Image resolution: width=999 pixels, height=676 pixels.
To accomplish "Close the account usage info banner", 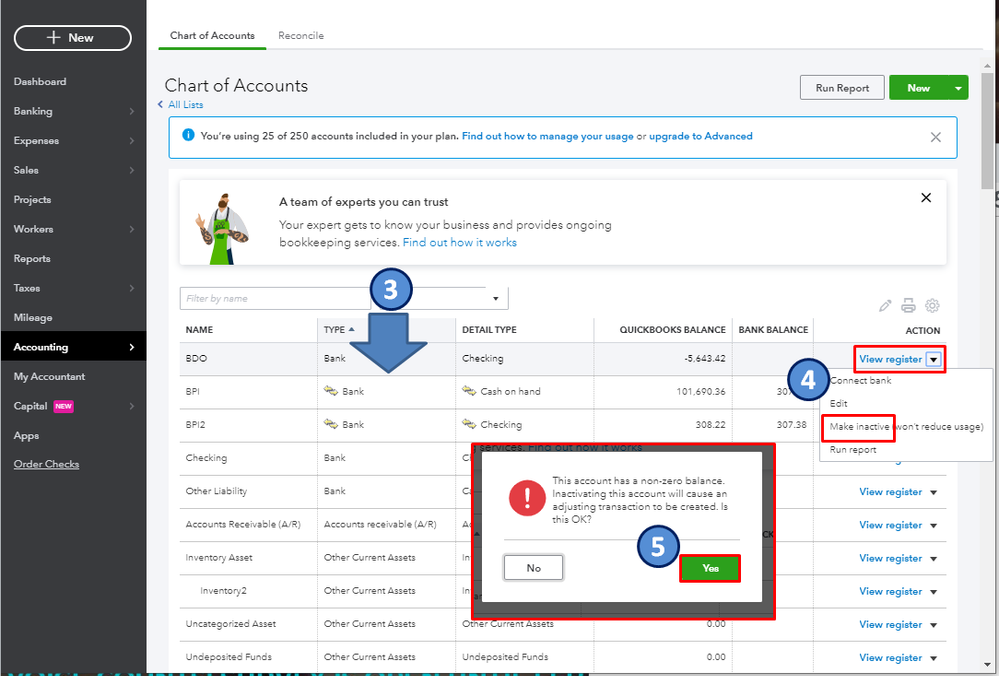I will click(935, 137).
